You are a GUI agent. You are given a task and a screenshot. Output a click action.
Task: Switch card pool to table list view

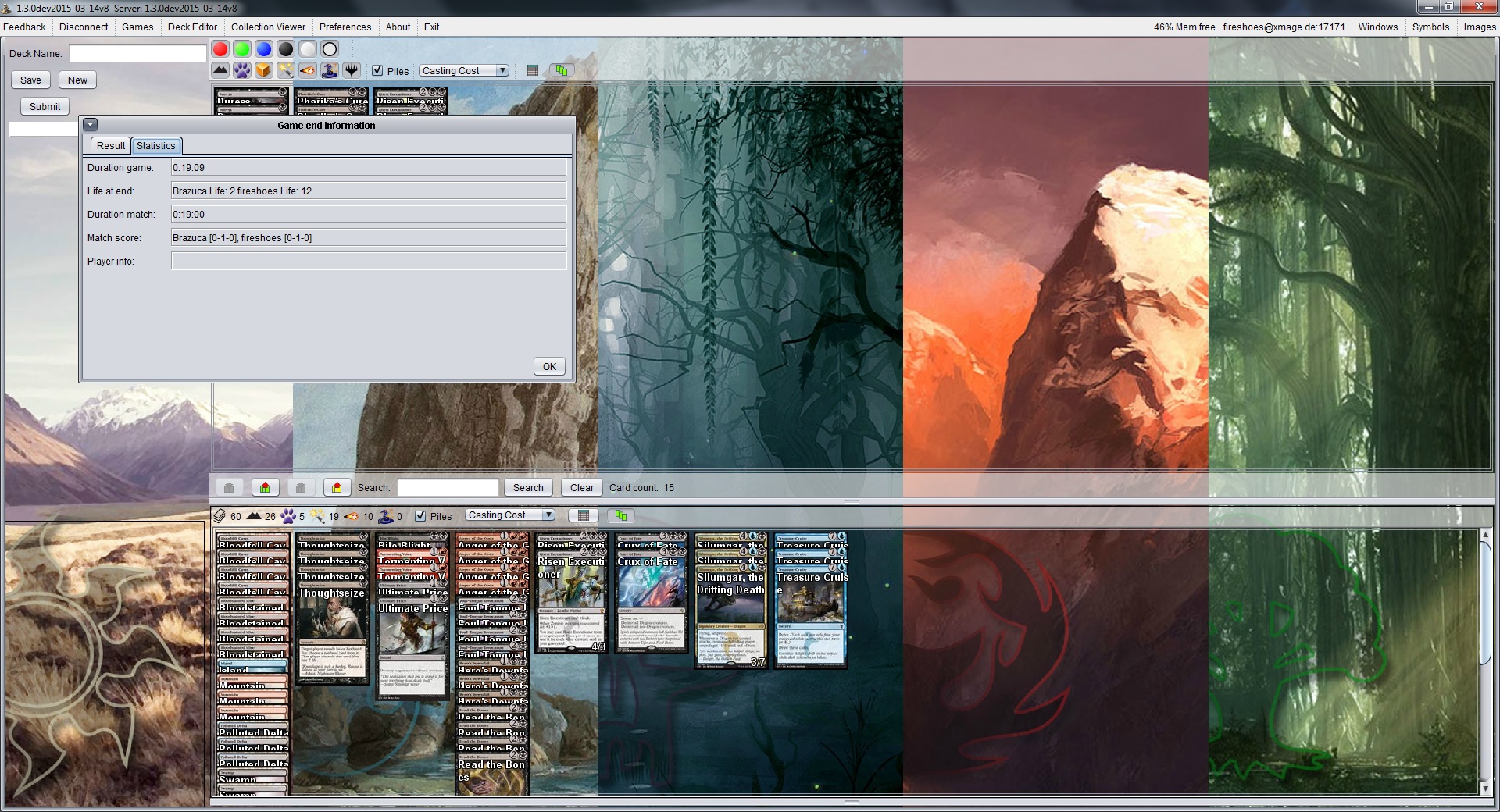coord(533,70)
